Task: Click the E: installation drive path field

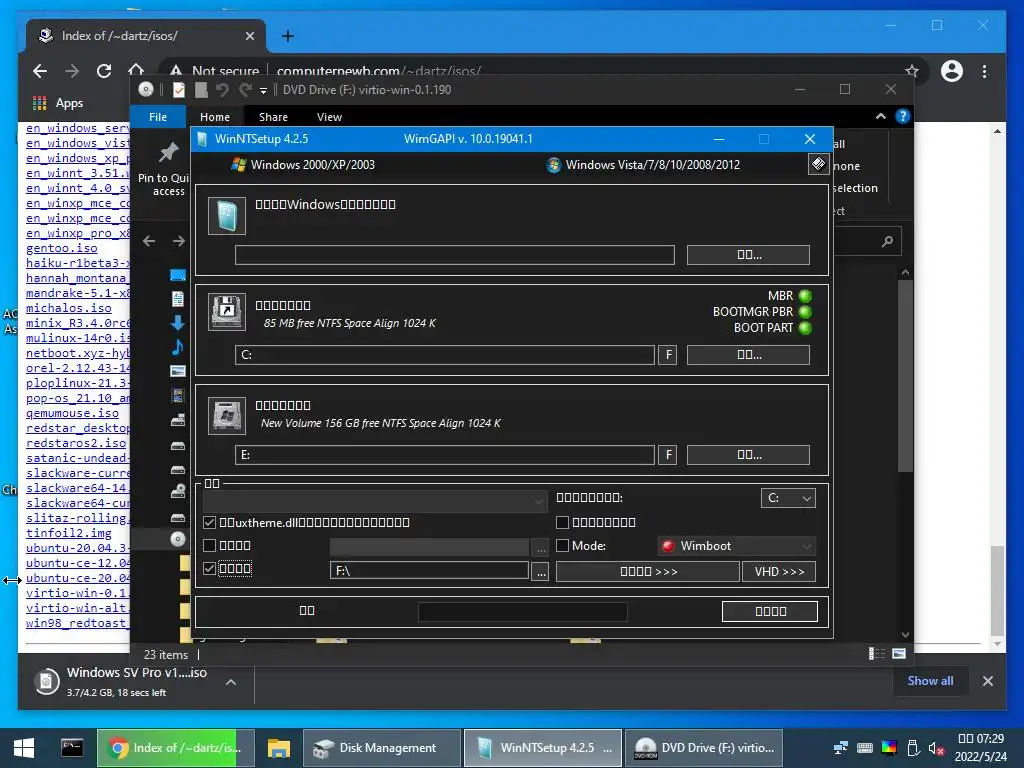Action: pyautogui.click(x=445, y=455)
